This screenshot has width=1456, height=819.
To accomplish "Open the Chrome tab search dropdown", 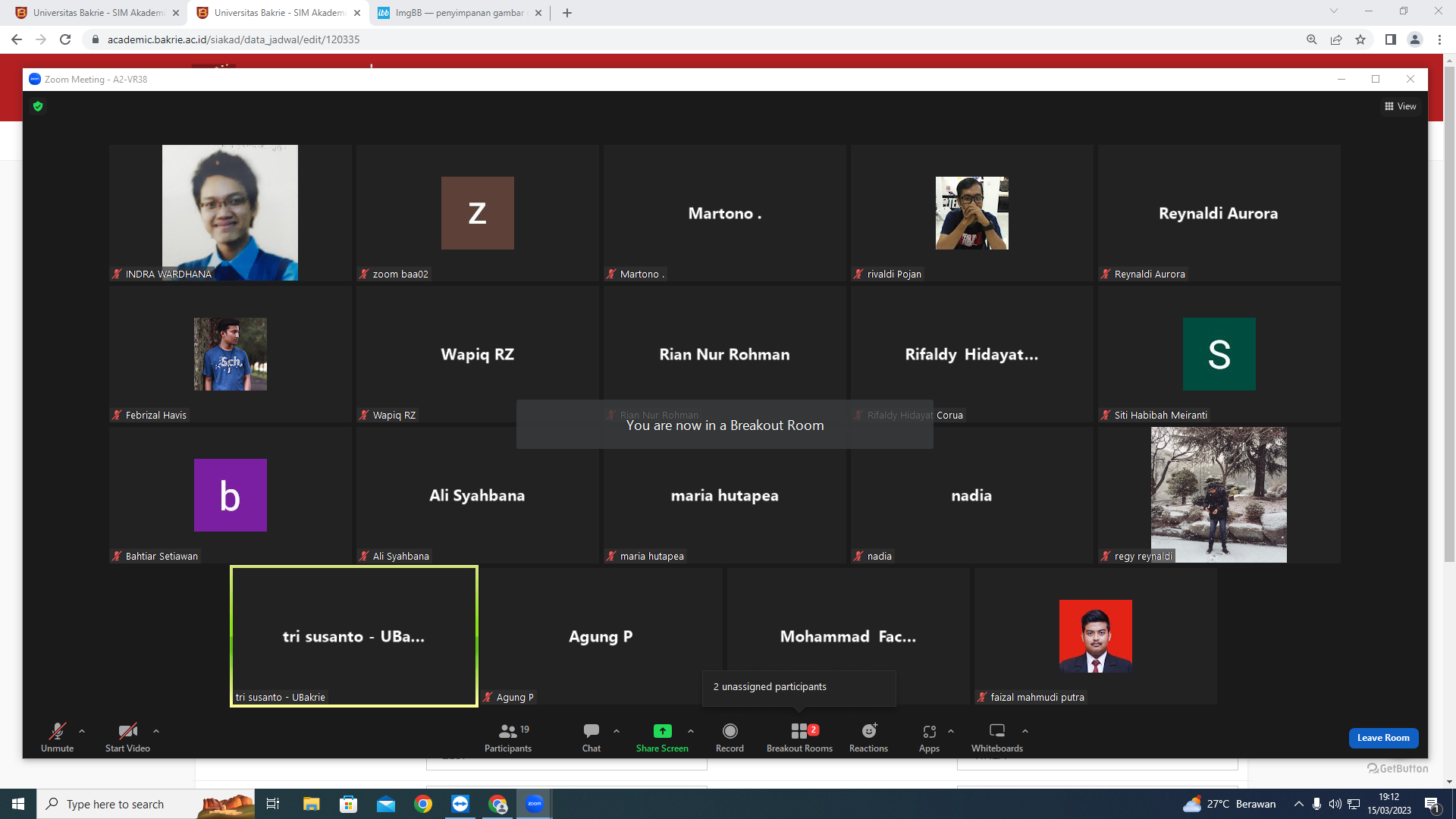I will 1334,11.
